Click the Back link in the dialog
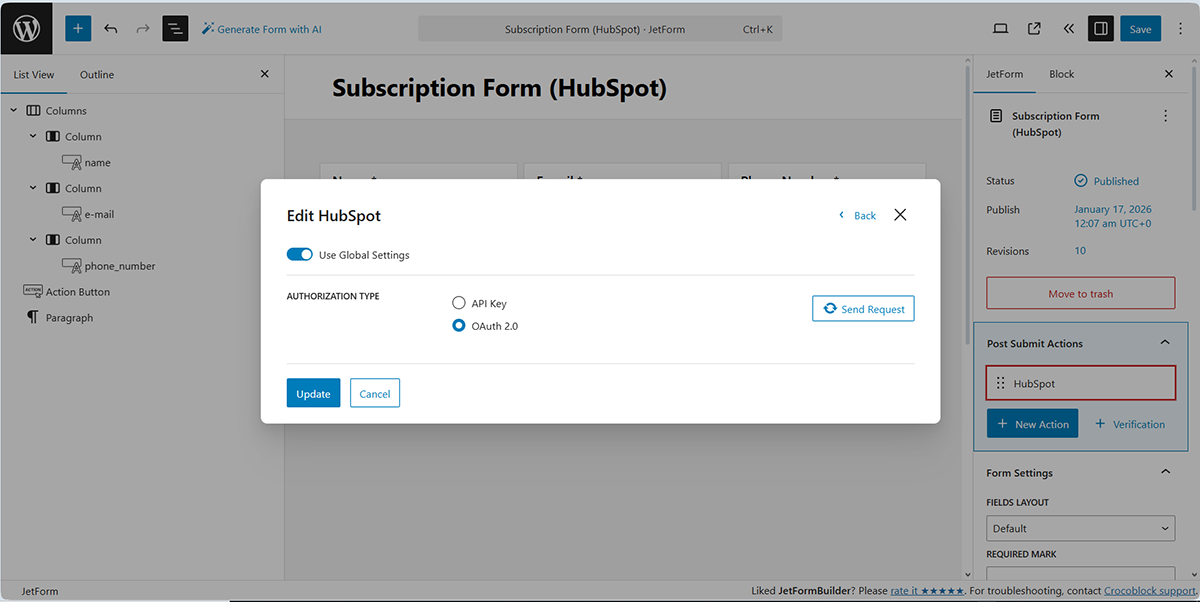Screen dimensions: 1200x602 click(857, 215)
